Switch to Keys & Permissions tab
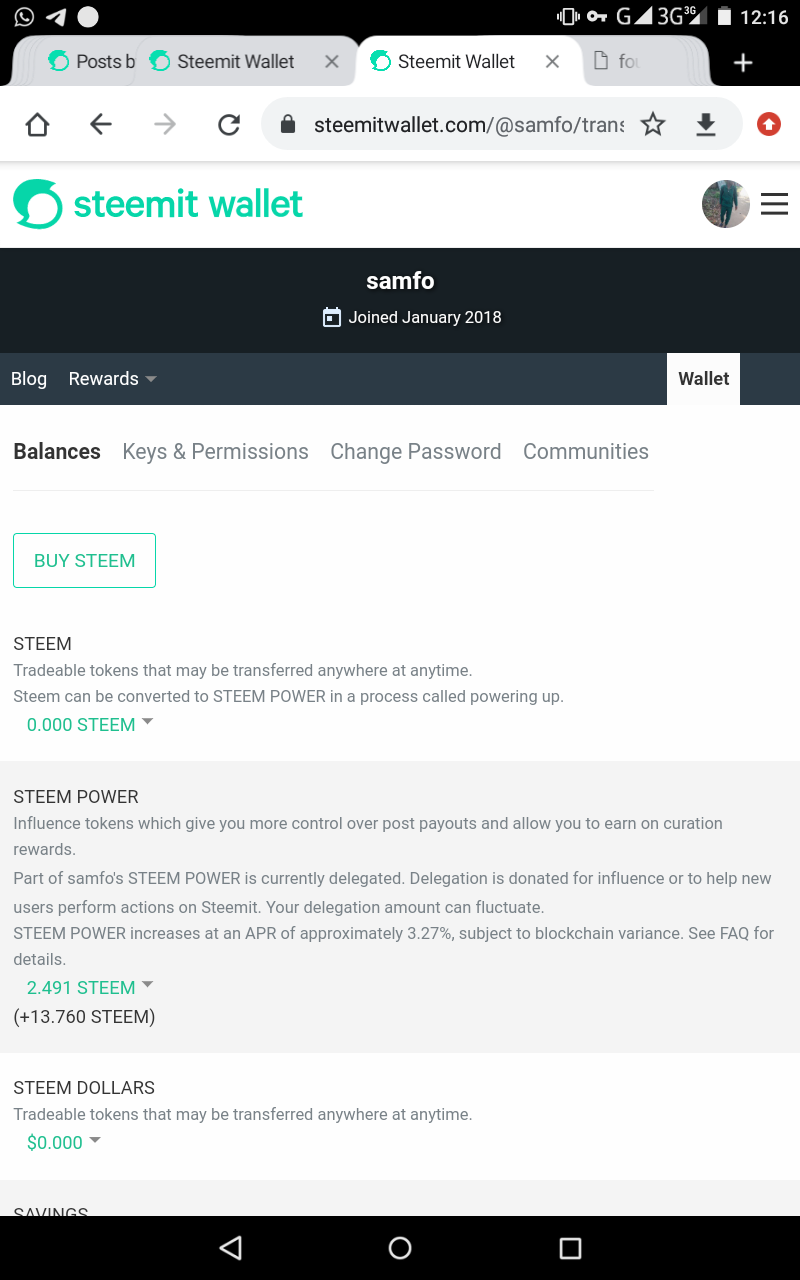The image size is (800, 1280). 215,452
